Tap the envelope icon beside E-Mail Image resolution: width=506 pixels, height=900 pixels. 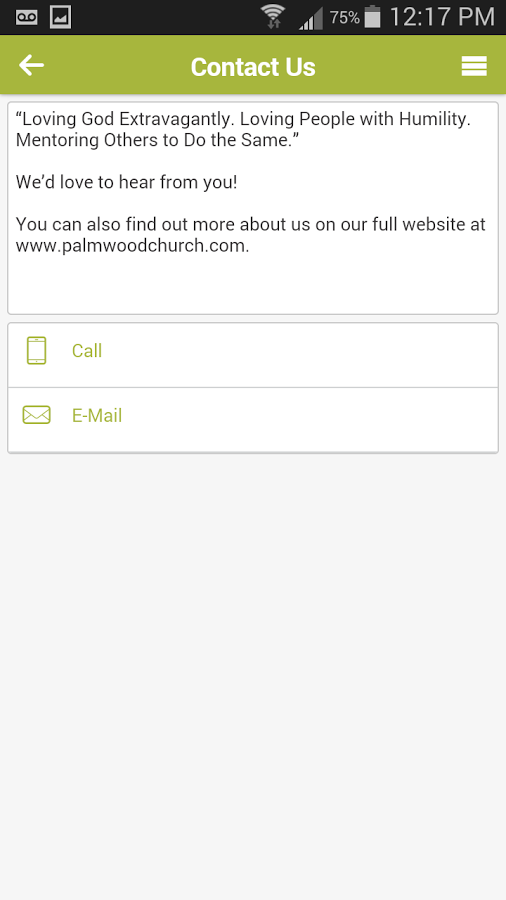tap(37, 415)
